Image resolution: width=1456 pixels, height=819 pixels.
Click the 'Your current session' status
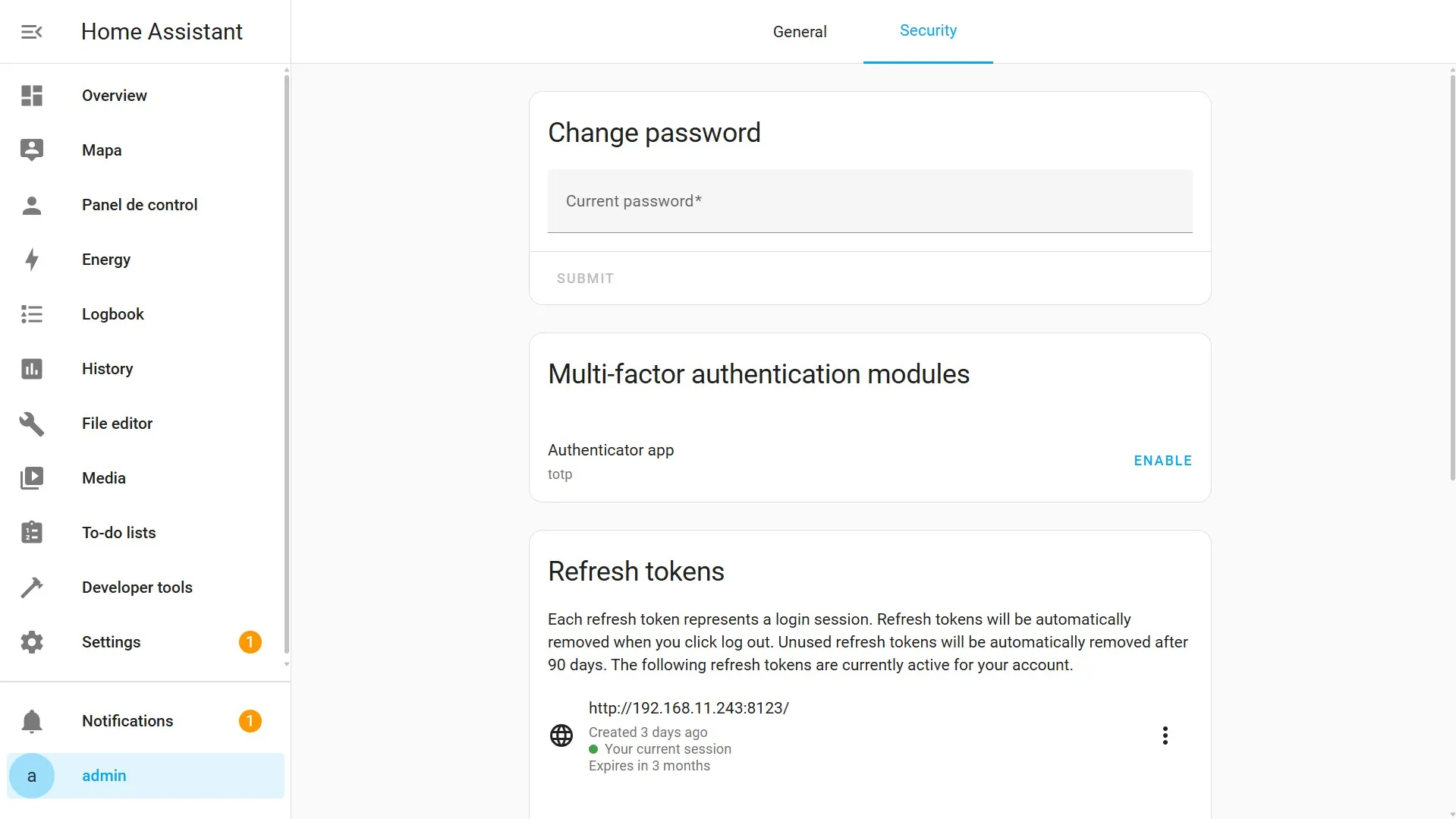pyautogui.click(x=668, y=749)
